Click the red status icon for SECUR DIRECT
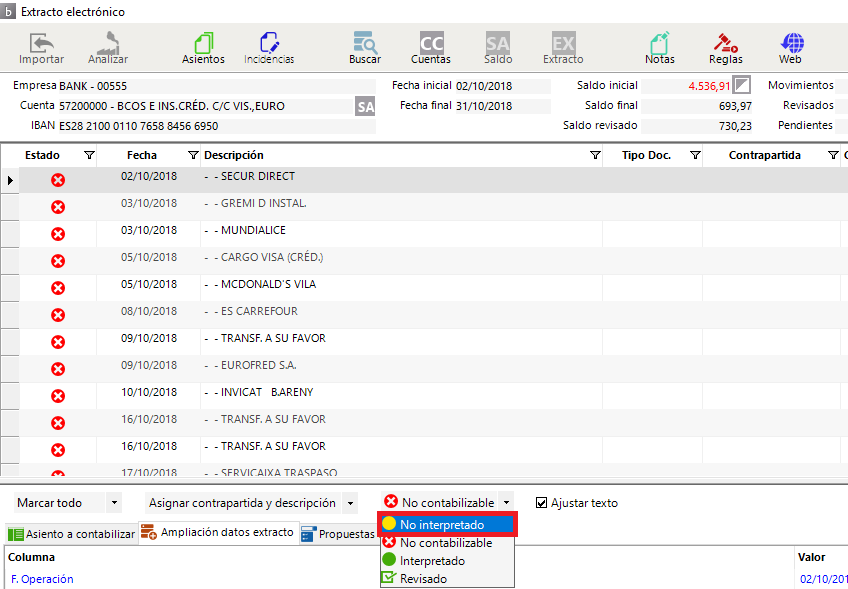 click(x=58, y=180)
